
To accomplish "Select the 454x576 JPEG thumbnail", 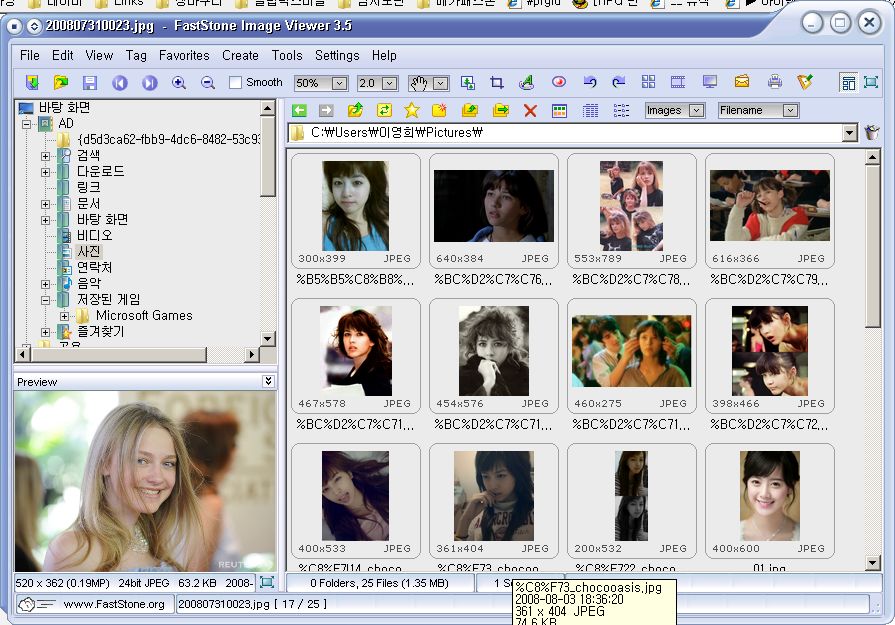I will coord(494,356).
